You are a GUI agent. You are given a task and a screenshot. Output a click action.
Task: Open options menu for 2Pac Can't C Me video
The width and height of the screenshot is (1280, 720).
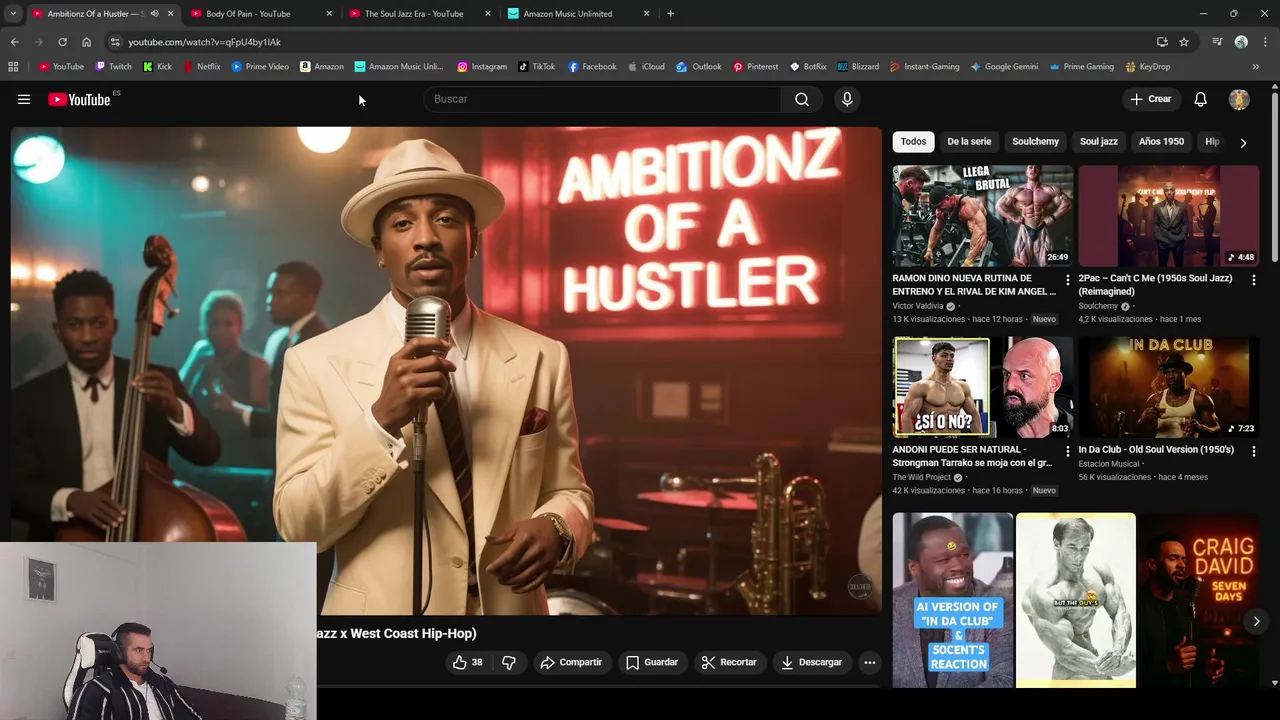1253,280
